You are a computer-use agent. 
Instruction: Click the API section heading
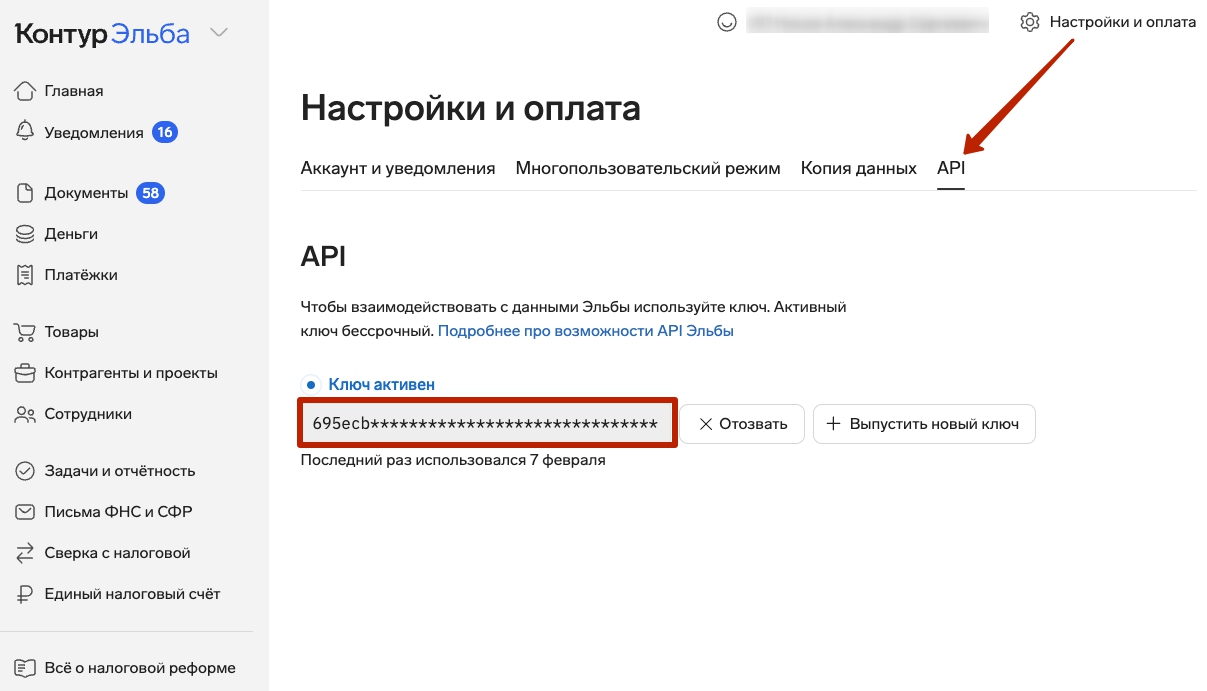point(323,257)
